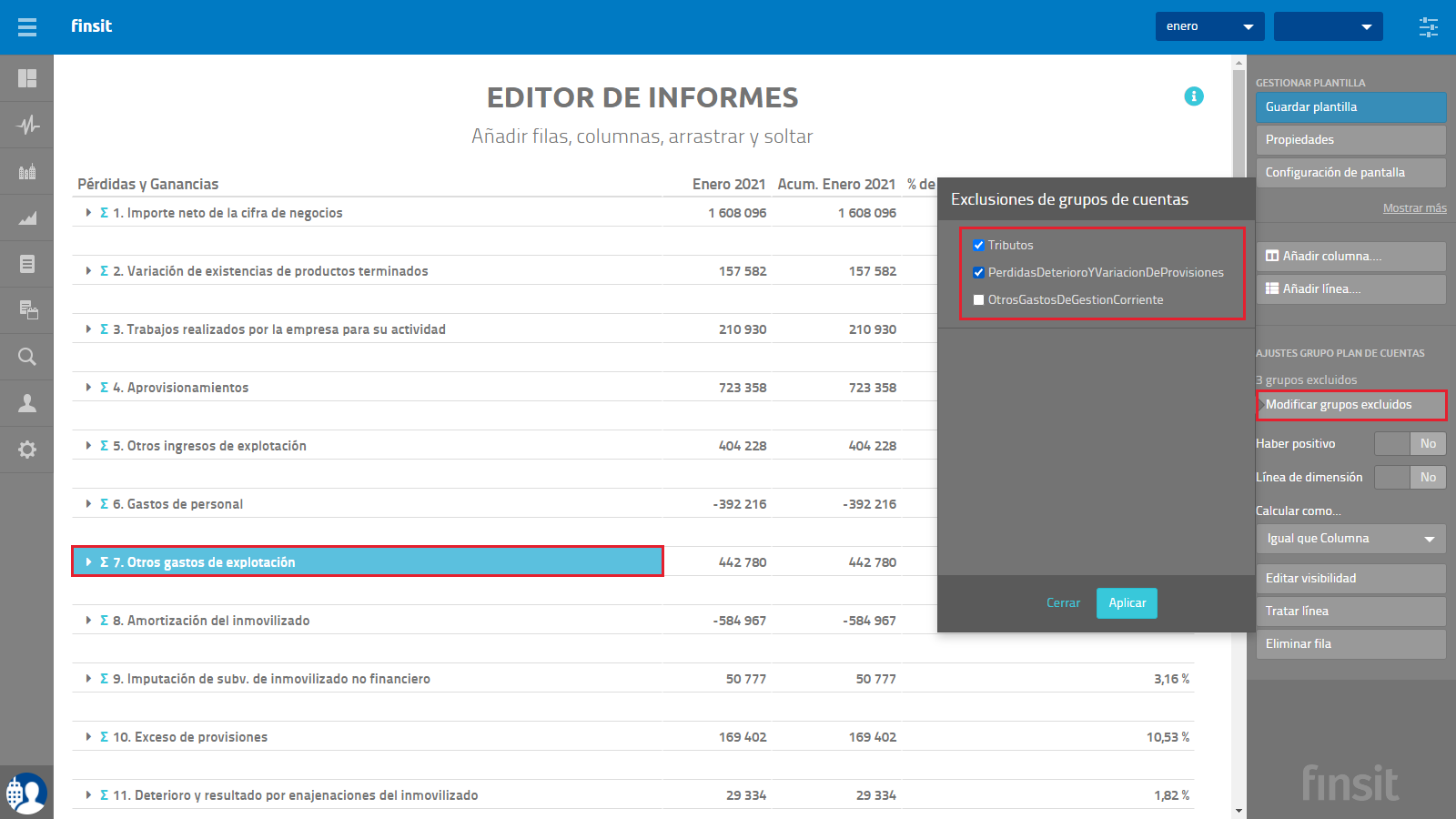The width and height of the screenshot is (1456, 819).
Task: Click the company avatar icon at bottom left
Action: (26, 794)
